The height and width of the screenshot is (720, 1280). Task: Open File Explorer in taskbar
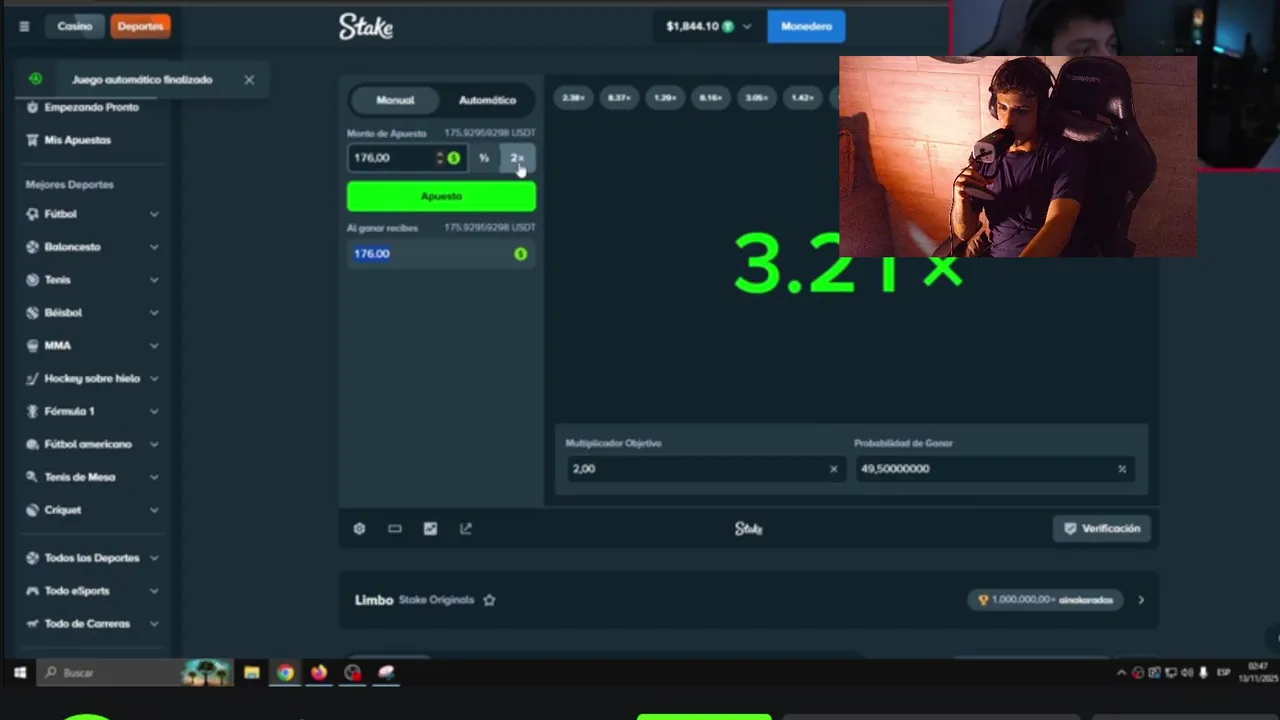tap(252, 673)
